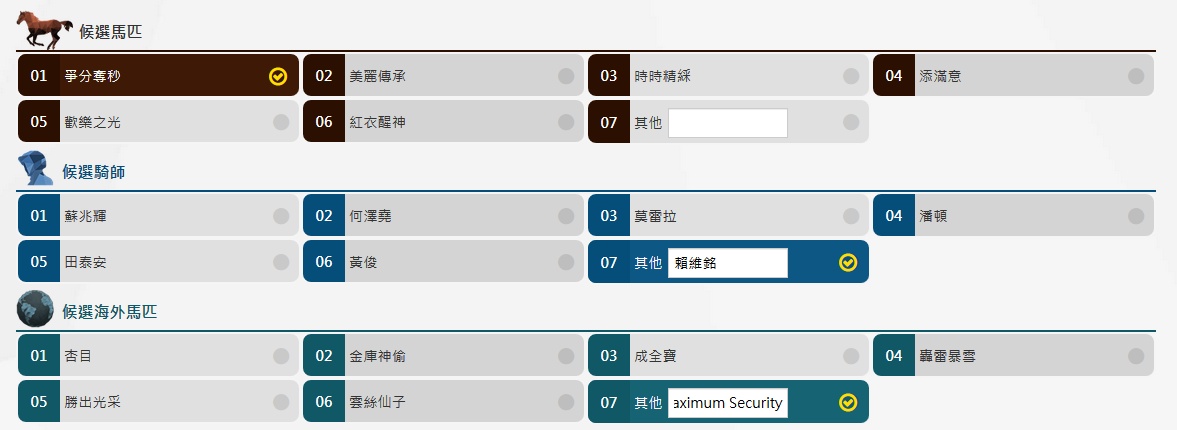Pick horse option 05 歡樂之光
This screenshot has height=430, width=1177.
[x=157, y=122]
